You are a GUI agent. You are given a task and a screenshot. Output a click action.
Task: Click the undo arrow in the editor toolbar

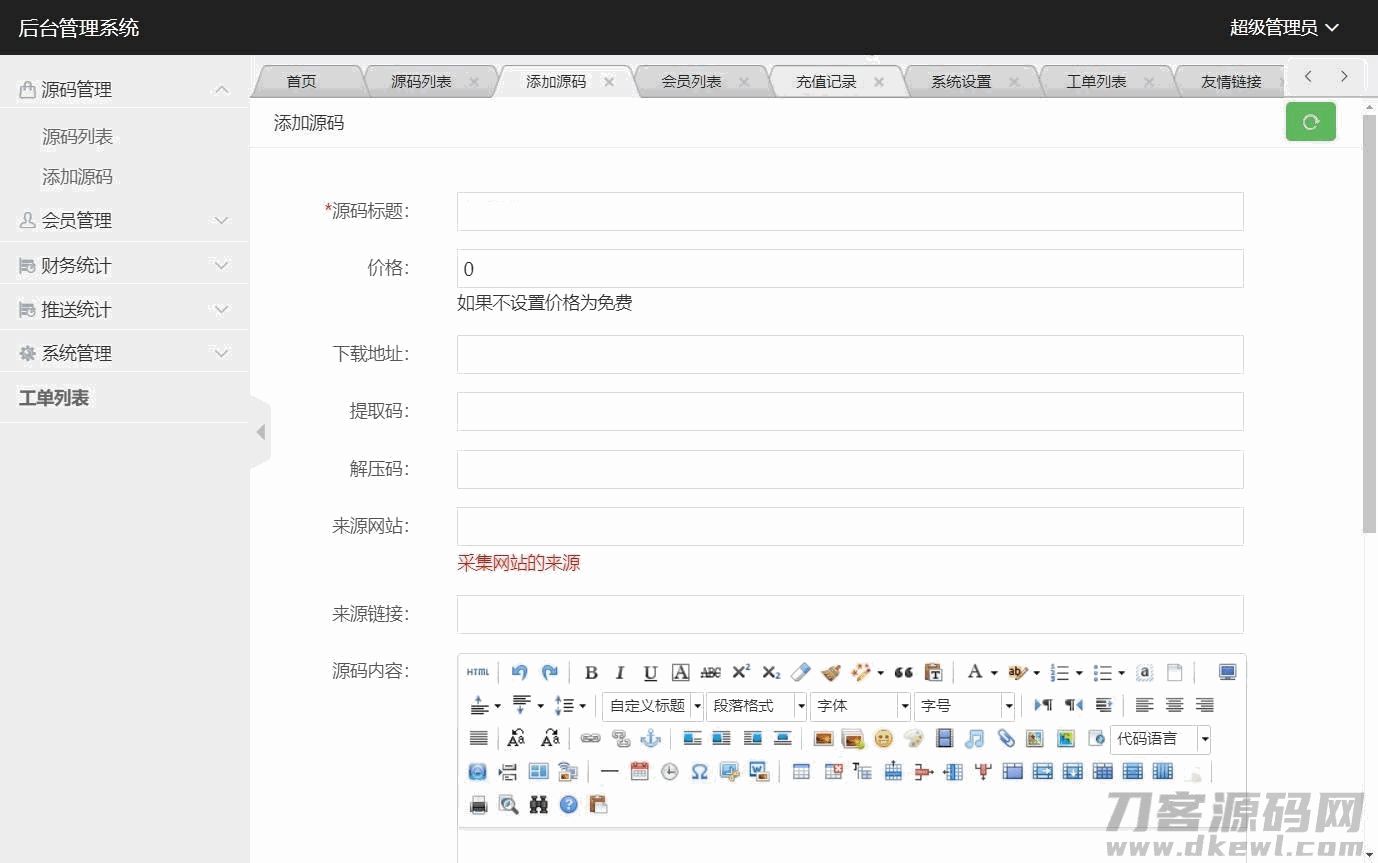(x=519, y=673)
